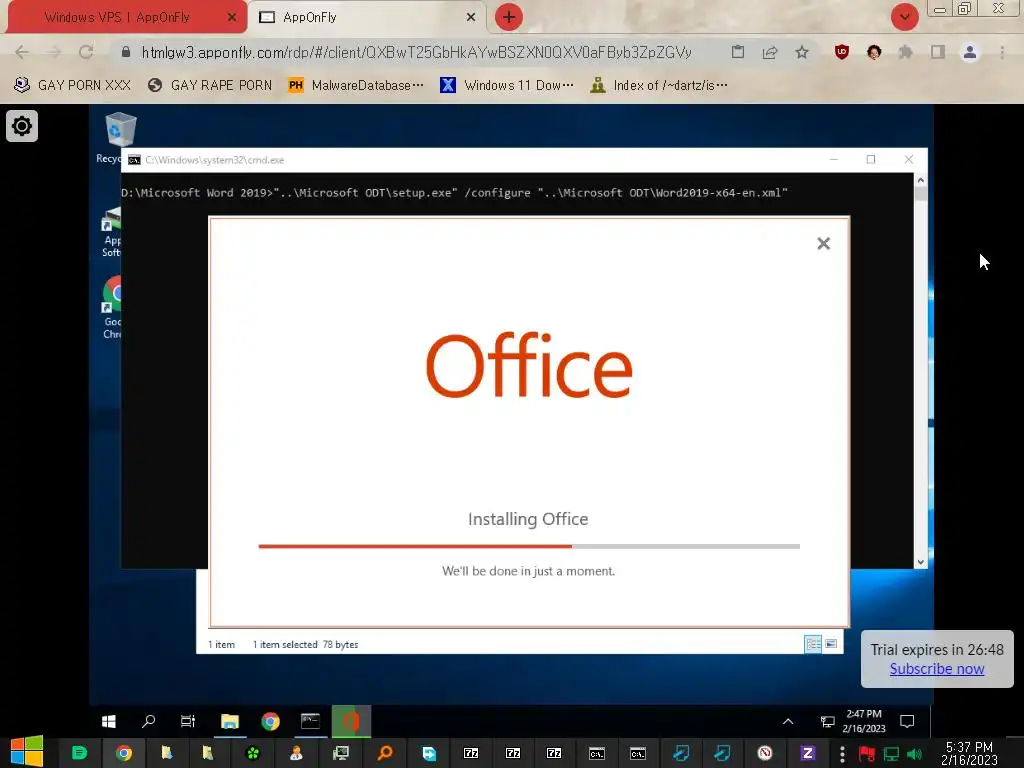Click the cmd.exe title bar icon
This screenshot has height=768, width=1024.
pos(134,160)
